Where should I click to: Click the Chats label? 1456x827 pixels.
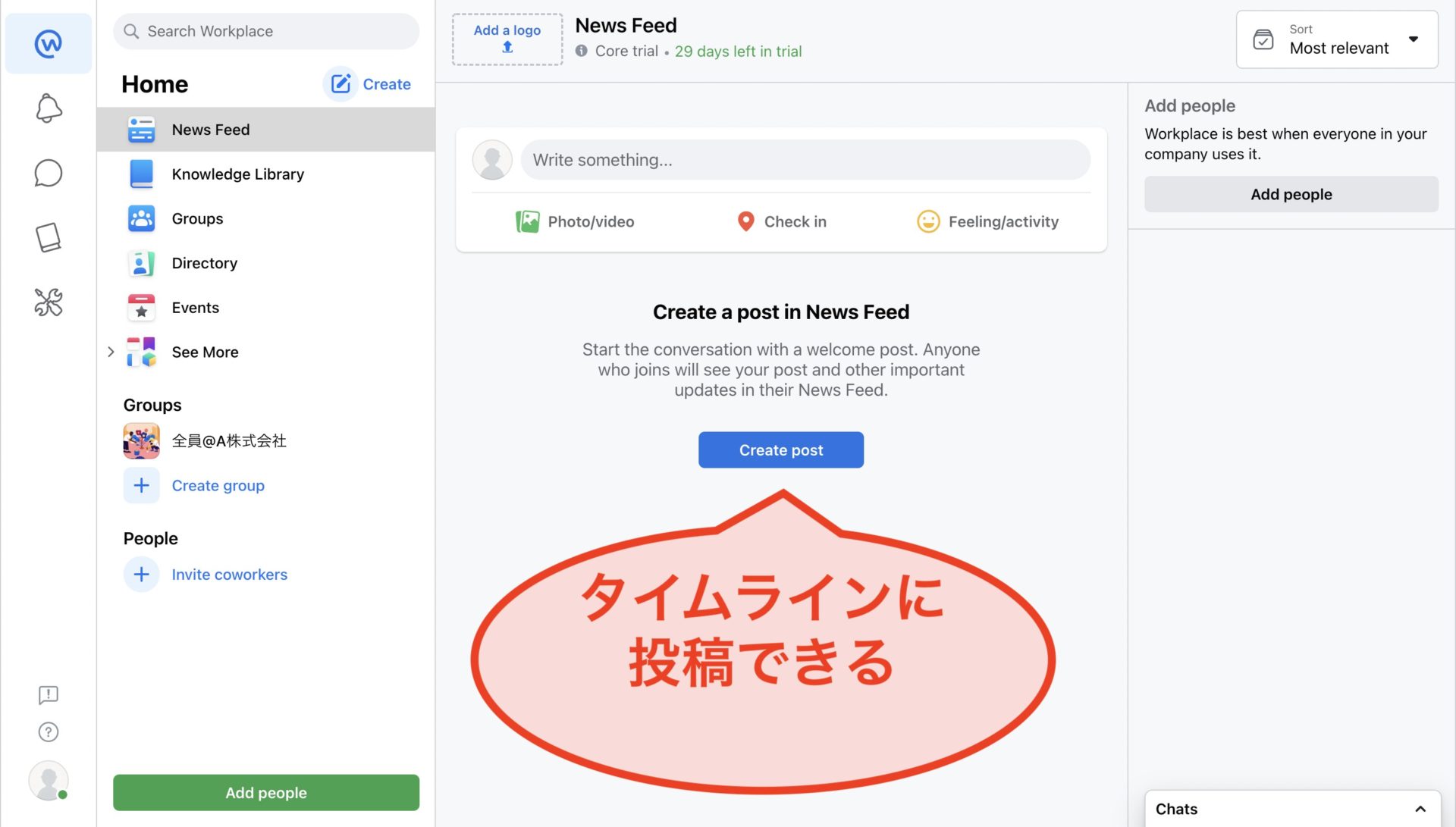[1176, 809]
